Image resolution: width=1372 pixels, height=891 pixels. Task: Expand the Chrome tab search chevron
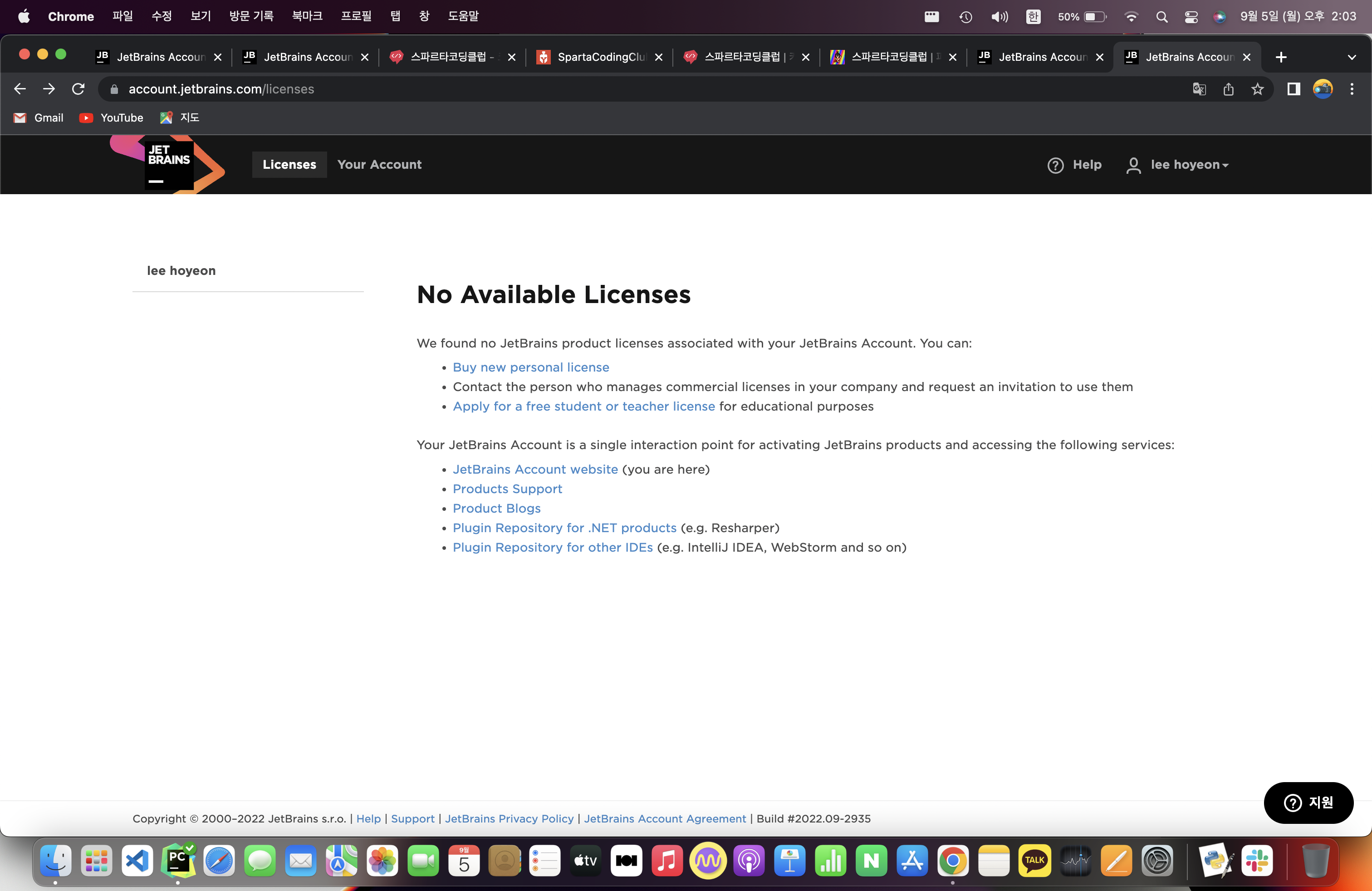coord(1351,57)
